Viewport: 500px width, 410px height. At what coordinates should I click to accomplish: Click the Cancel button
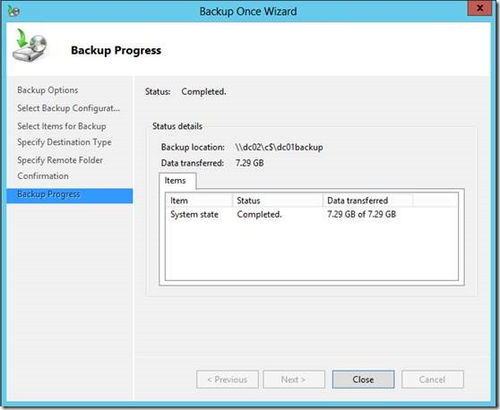432,379
